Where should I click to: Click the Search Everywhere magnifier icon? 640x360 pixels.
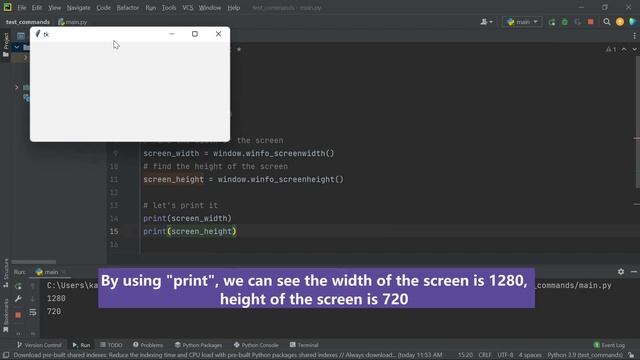click(x=607, y=22)
